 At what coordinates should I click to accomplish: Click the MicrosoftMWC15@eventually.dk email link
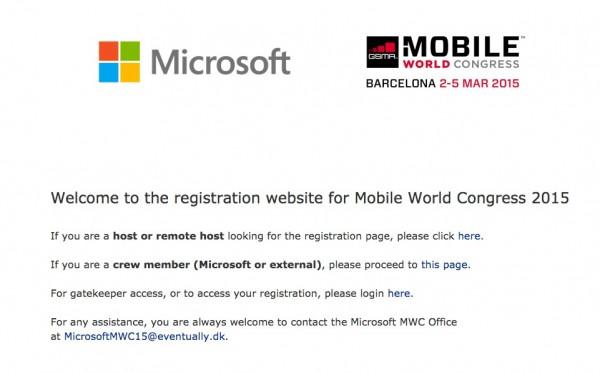pos(145,337)
